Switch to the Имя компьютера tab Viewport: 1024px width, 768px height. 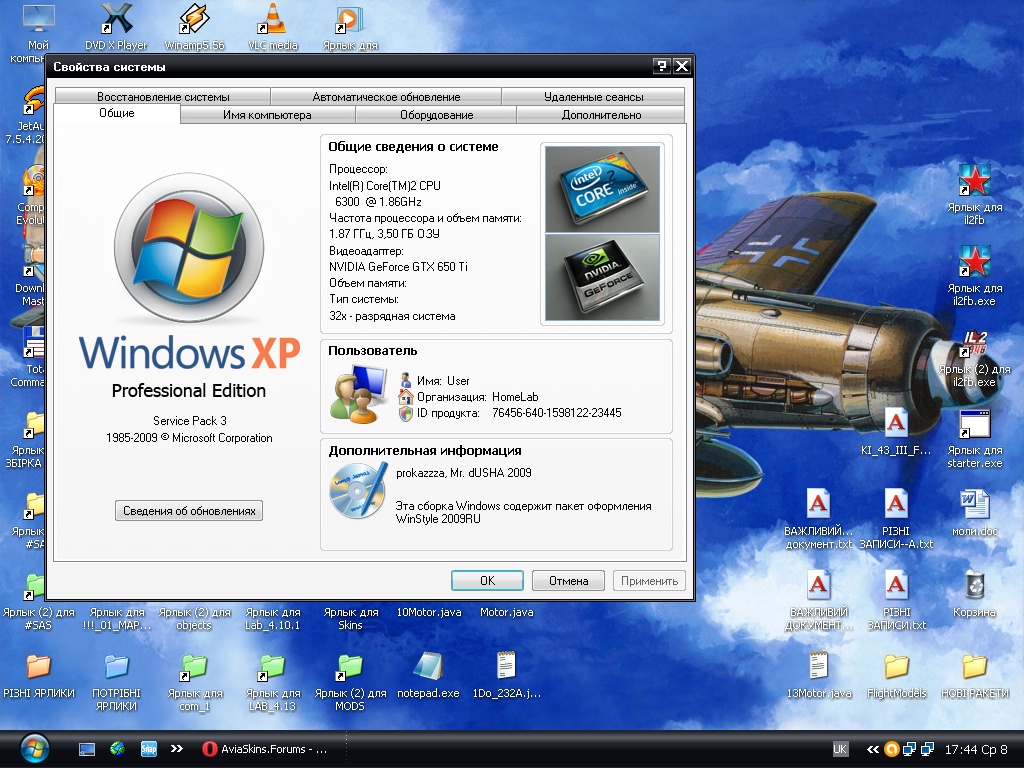click(267, 115)
